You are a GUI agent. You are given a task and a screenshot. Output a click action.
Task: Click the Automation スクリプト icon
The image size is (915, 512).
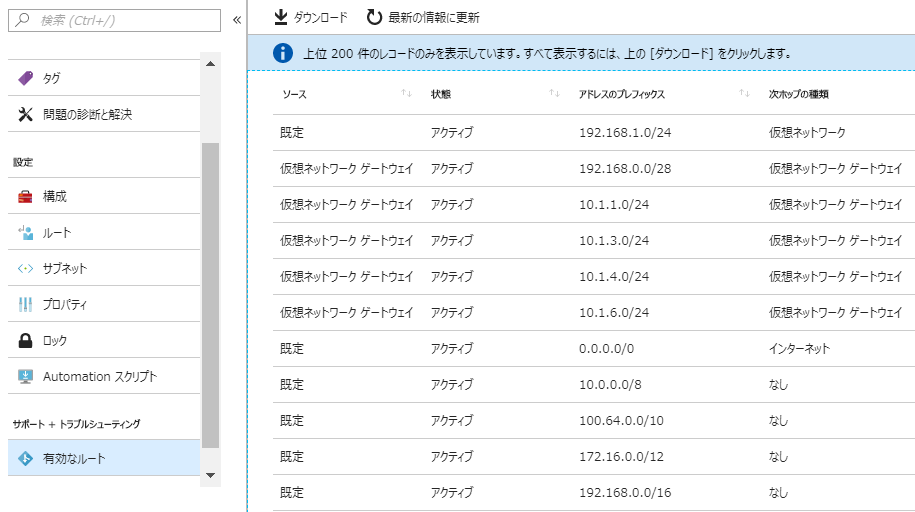(26, 377)
